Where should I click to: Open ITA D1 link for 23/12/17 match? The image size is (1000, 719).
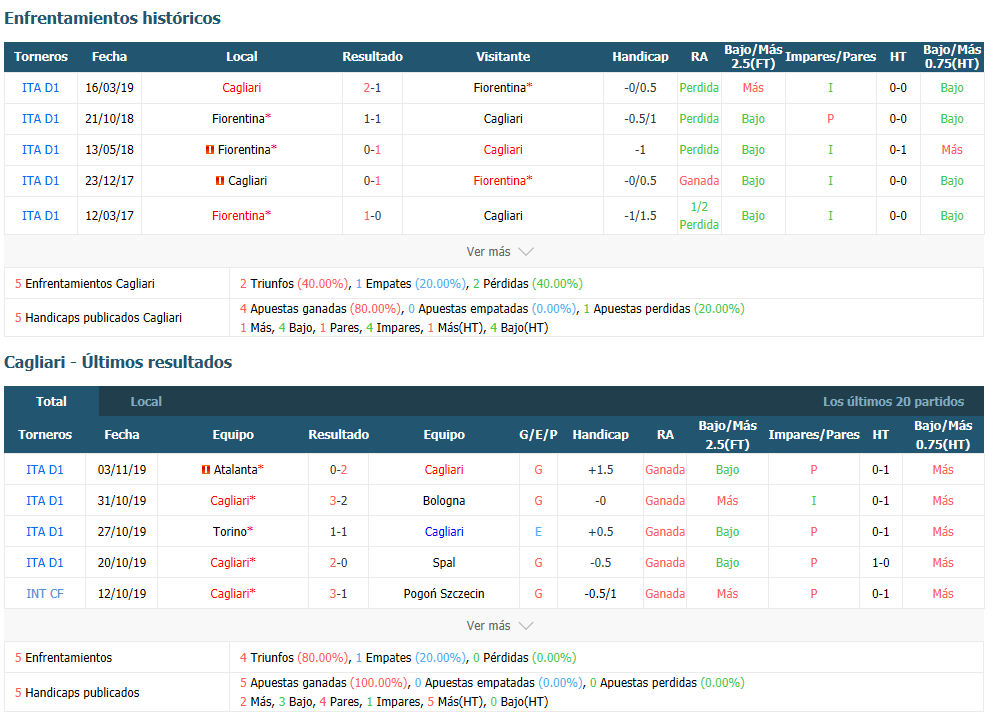41,181
